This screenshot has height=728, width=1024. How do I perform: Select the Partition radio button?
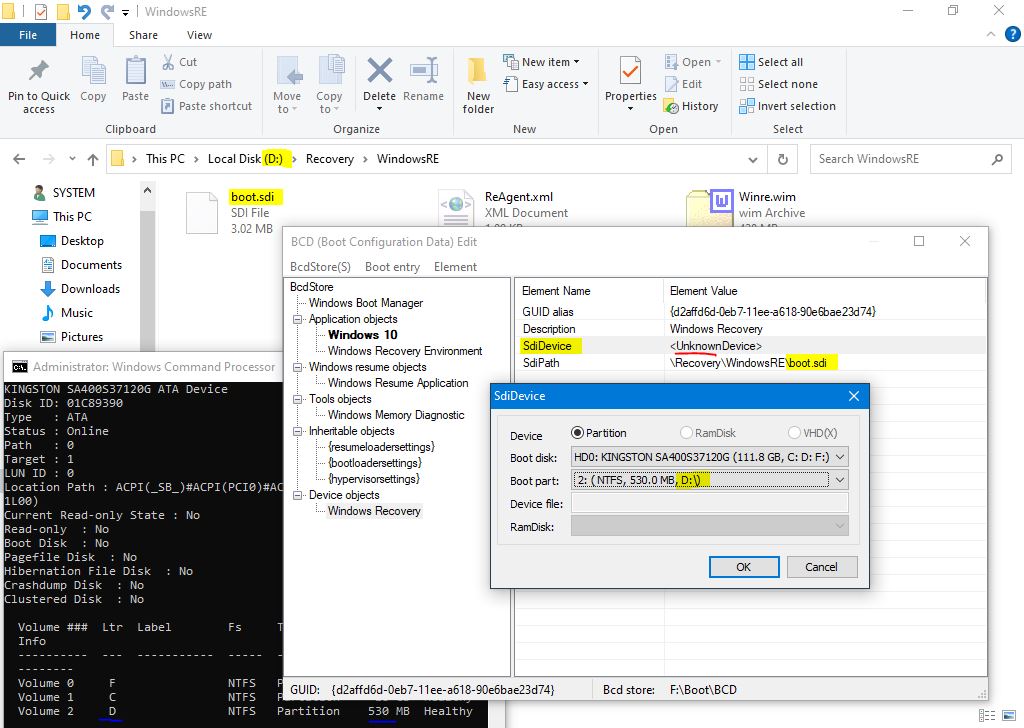coord(577,433)
